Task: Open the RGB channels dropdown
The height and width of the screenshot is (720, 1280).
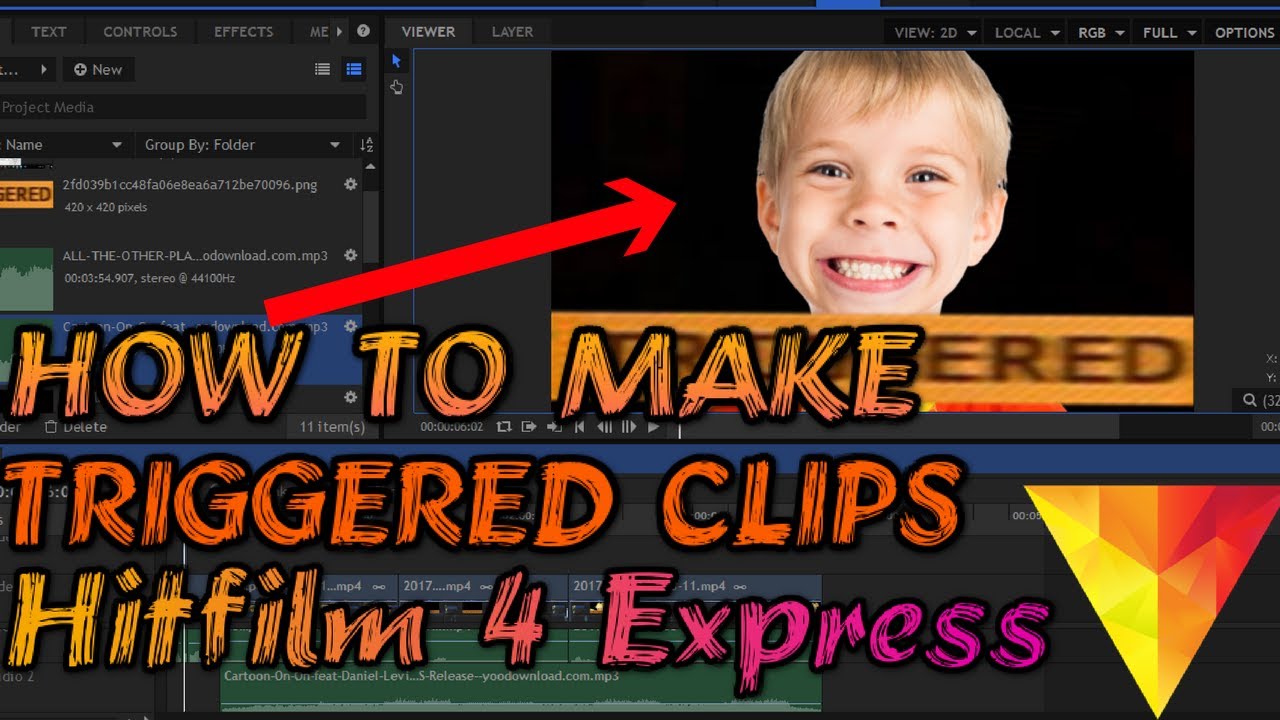Action: coord(1100,32)
